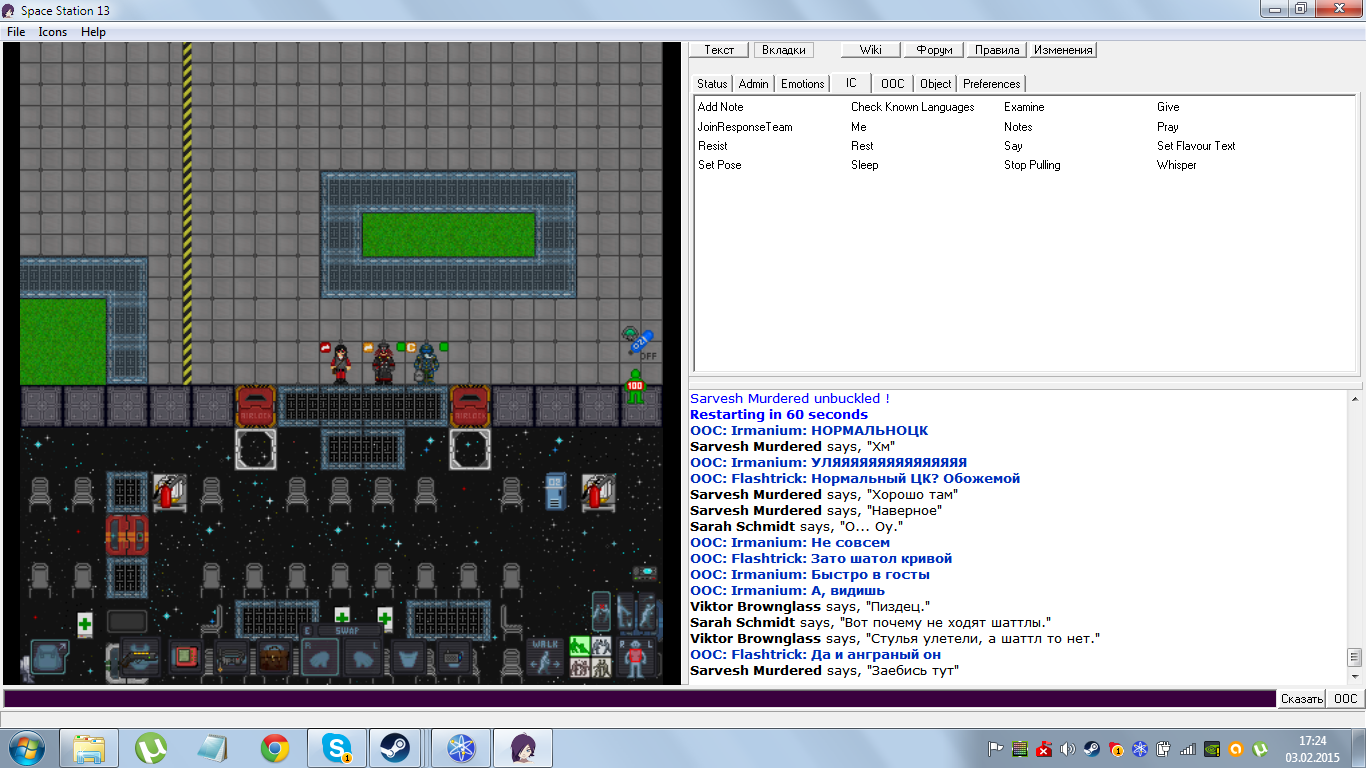Switch to the Preferences tab
This screenshot has height=768, width=1366.
[992, 84]
